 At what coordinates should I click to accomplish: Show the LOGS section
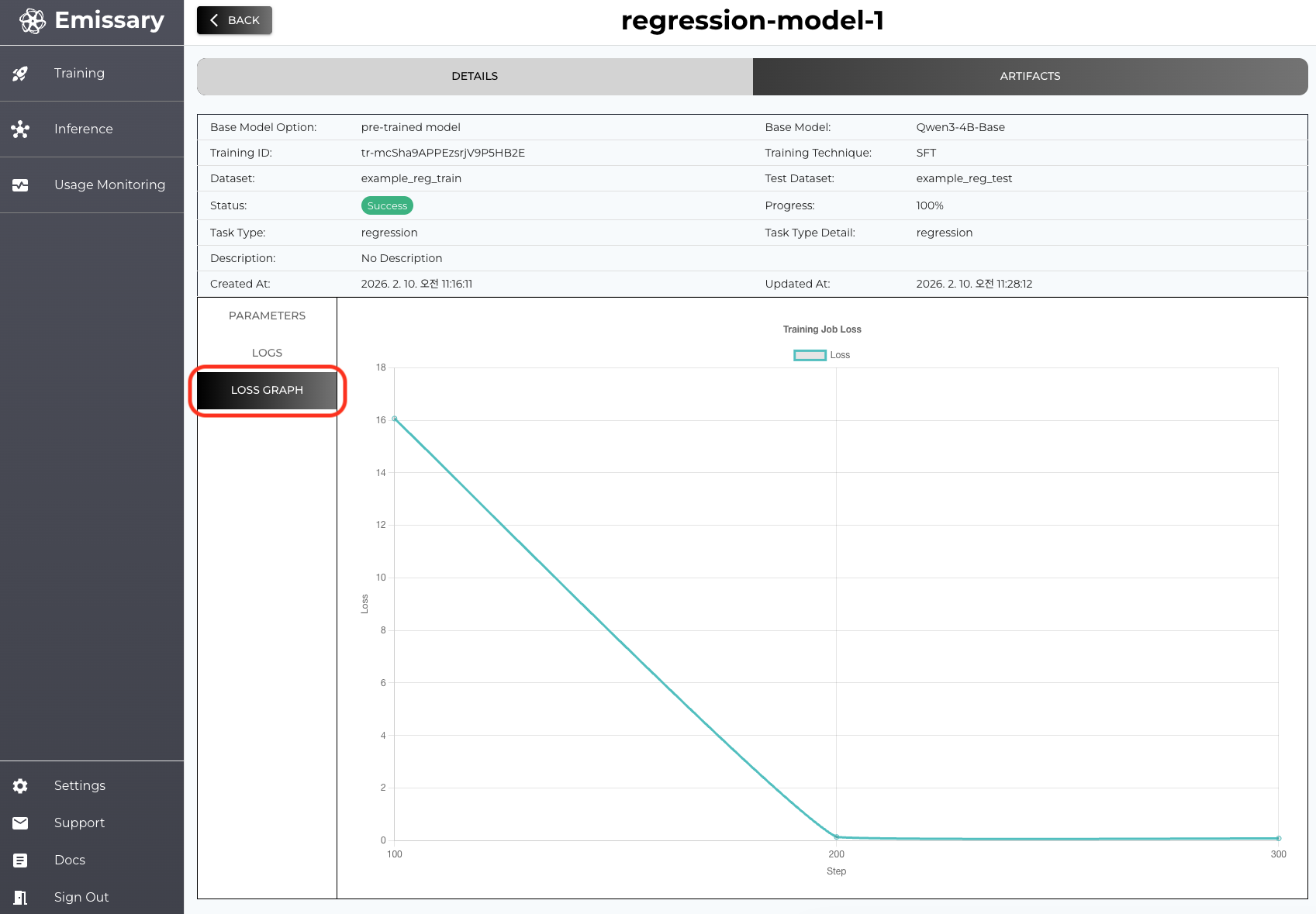click(x=267, y=353)
